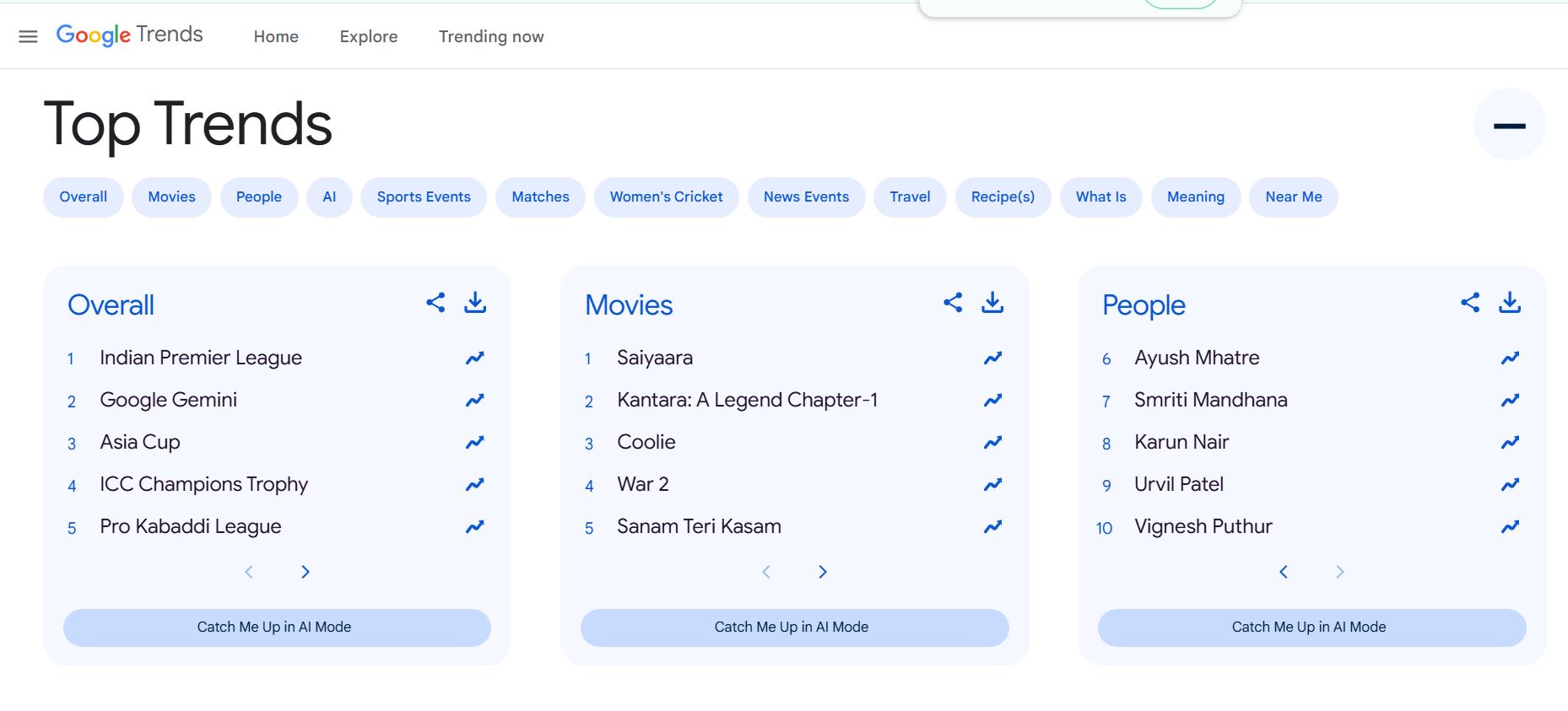The image size is (1568, 711).
Task: Collapse the Top Trends section
Action: [1509, 125]
